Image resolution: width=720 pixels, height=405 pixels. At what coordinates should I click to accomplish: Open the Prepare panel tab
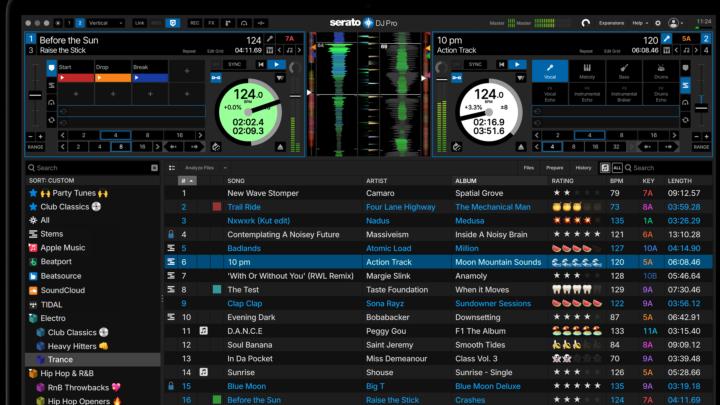555,168
